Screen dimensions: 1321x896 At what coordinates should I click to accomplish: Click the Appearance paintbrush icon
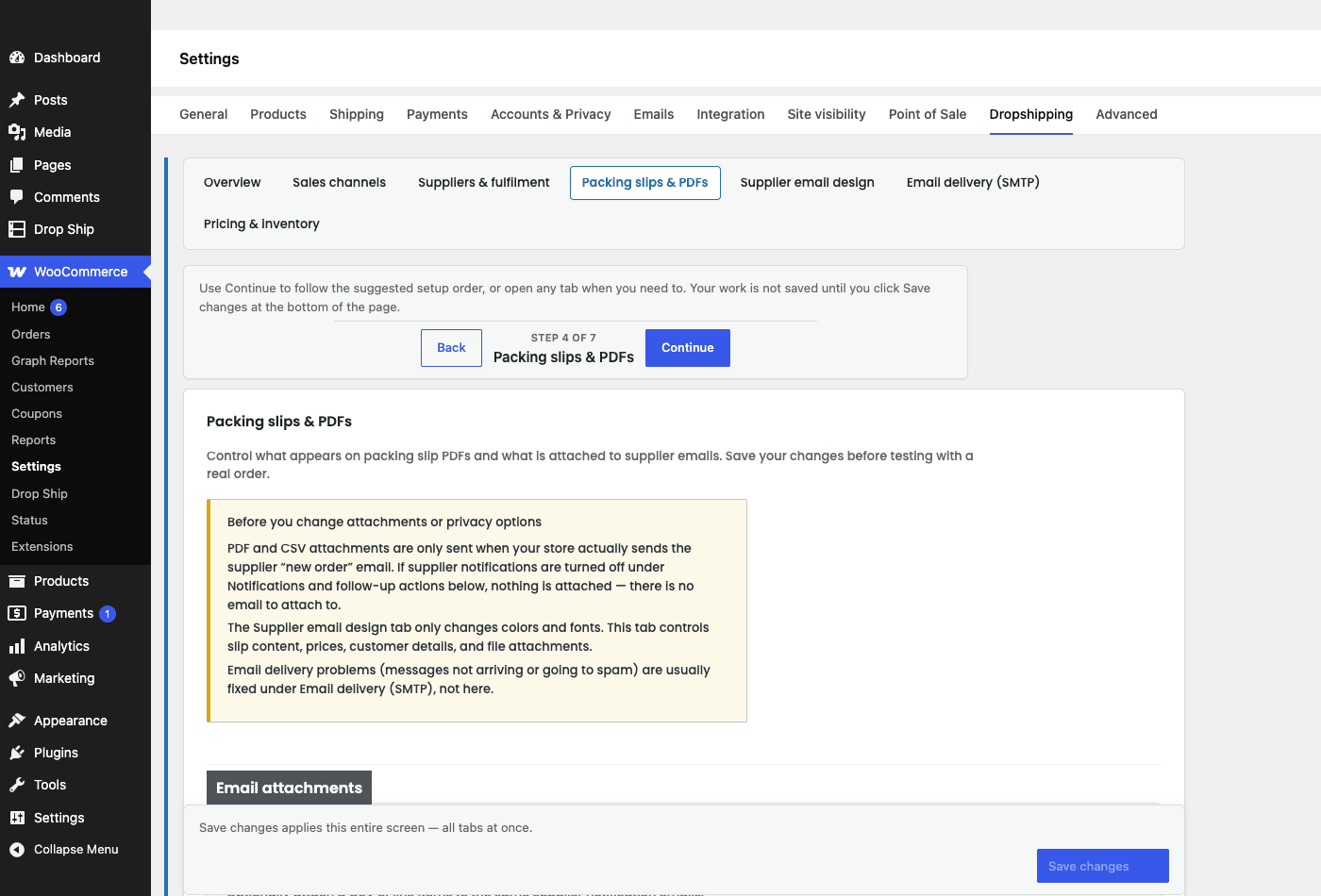[17, 721]
